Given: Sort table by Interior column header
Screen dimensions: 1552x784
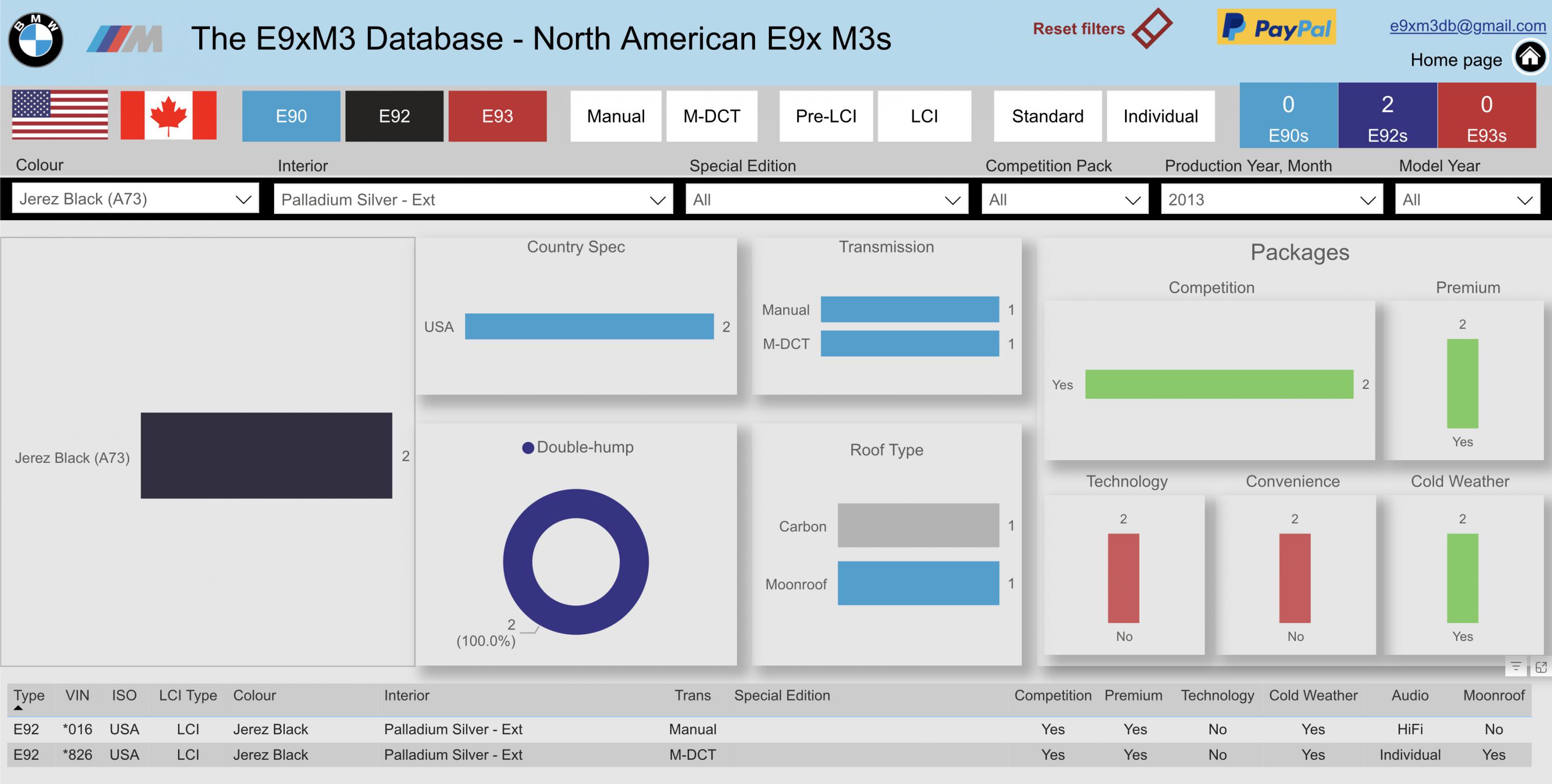Looking at the screenshot, I should (x=406, y=695).
